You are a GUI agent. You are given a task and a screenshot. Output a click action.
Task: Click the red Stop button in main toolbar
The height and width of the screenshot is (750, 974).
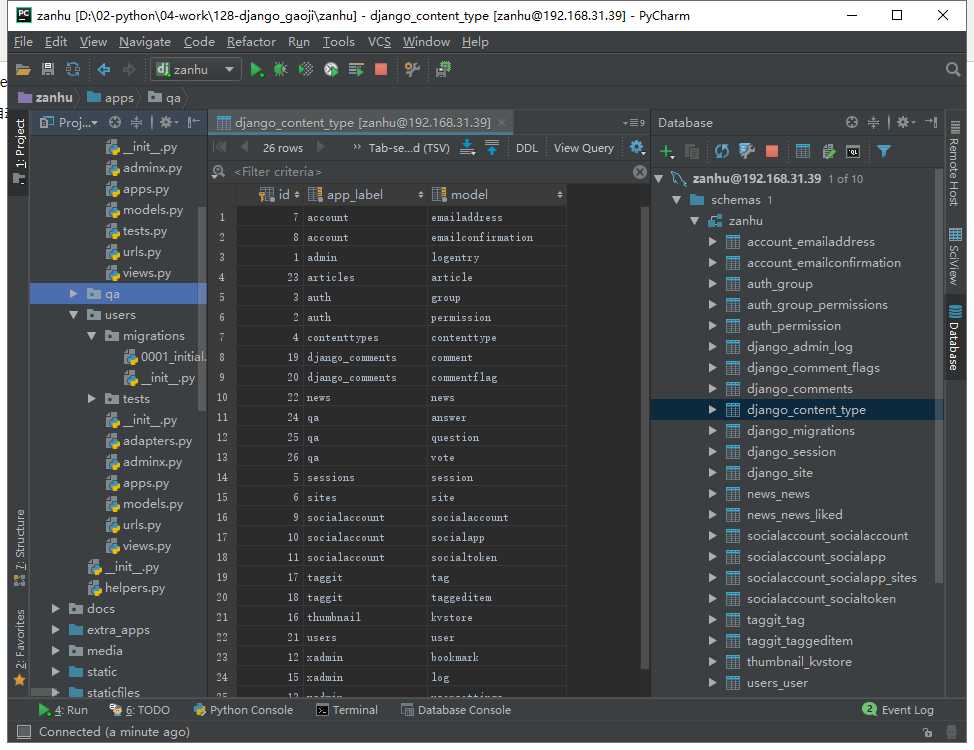[381, 70]
